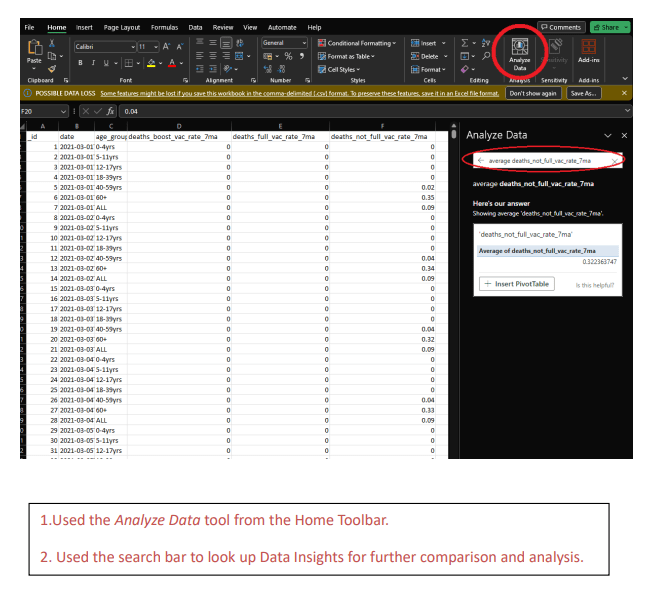Open the Page Layout tab
This screenshot has height=611, width=653.
pyautogui.click(x=122, y=27)
